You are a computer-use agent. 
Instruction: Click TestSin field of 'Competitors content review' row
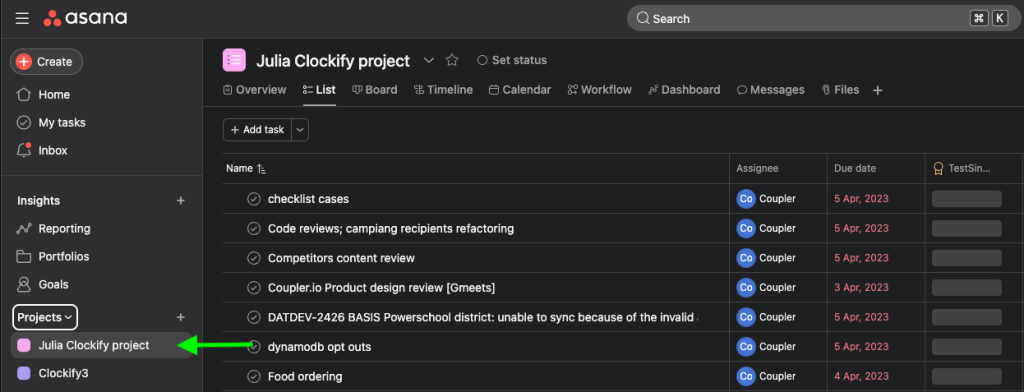(x=967, y=258)
